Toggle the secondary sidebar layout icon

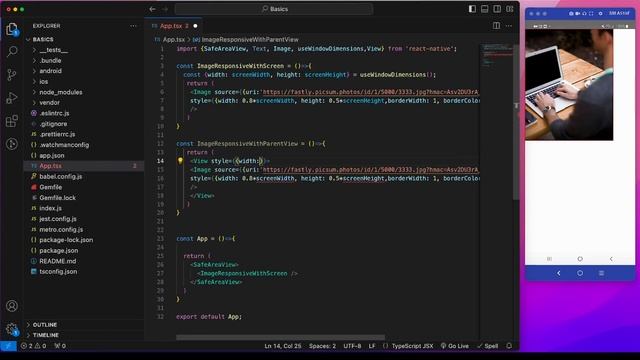[x=497, y=9]
